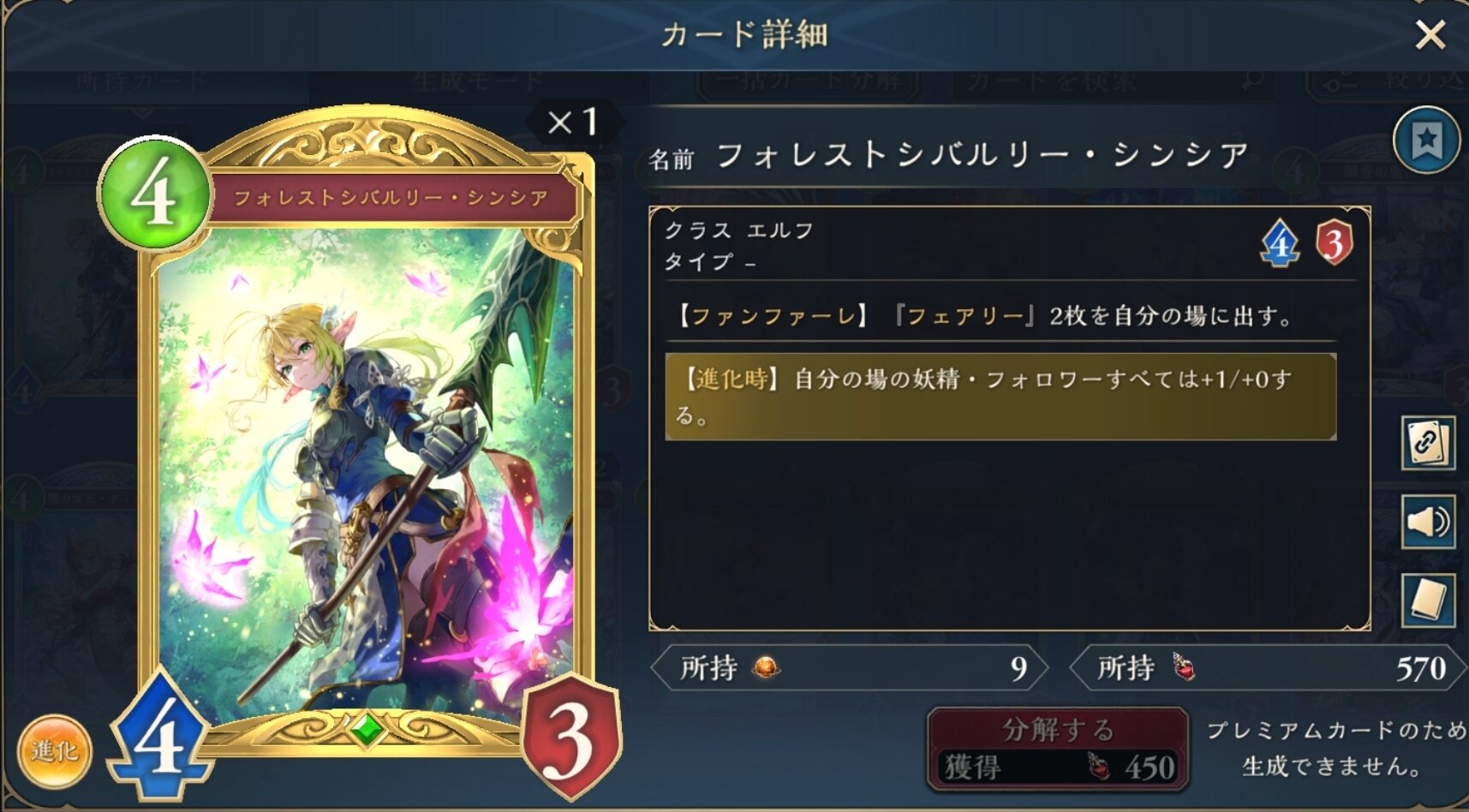Close the card details dialog
The width and height of the screenshot is (1469, 812).
point(1430,35)
